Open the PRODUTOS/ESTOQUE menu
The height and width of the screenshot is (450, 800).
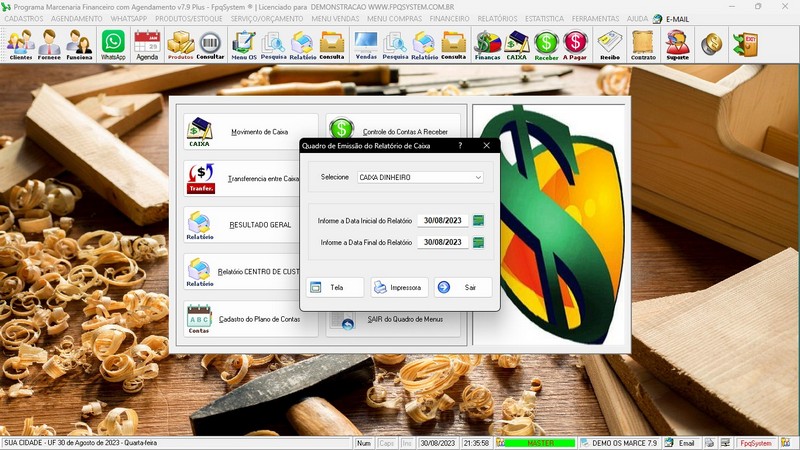(189, 18)
